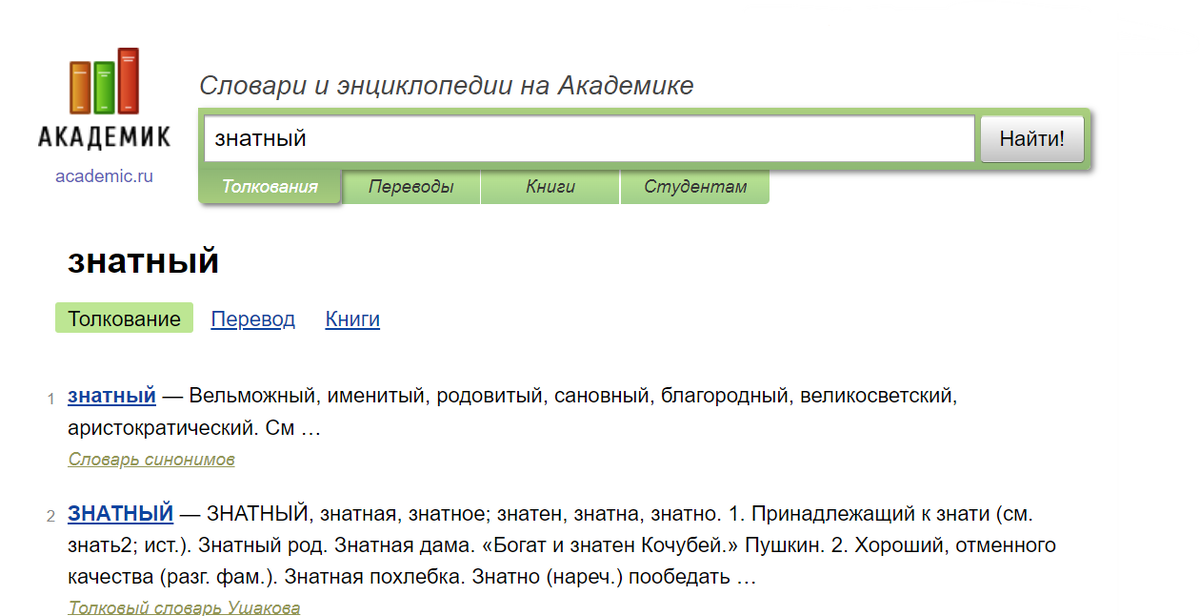Click the header text Словари и энциклопедии на Академике

coord(446,86)
